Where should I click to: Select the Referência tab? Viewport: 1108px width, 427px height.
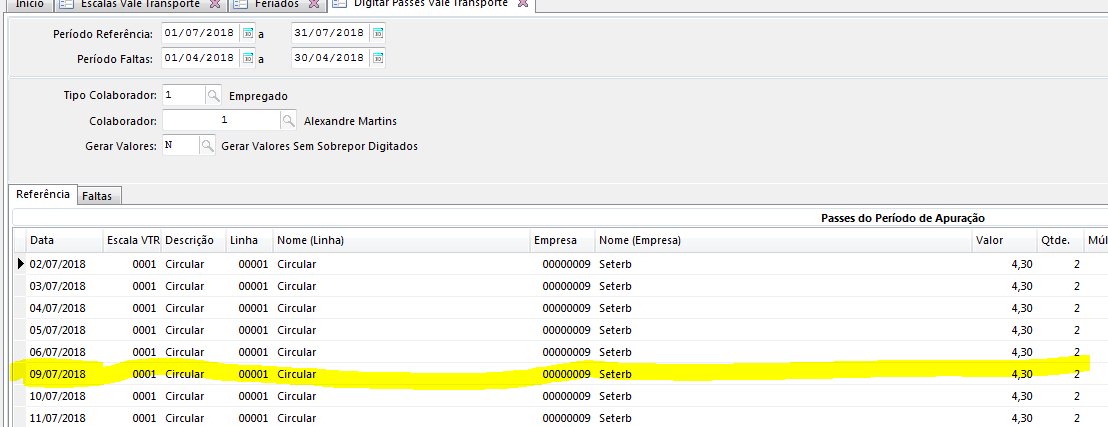click(x=43, y=195)
